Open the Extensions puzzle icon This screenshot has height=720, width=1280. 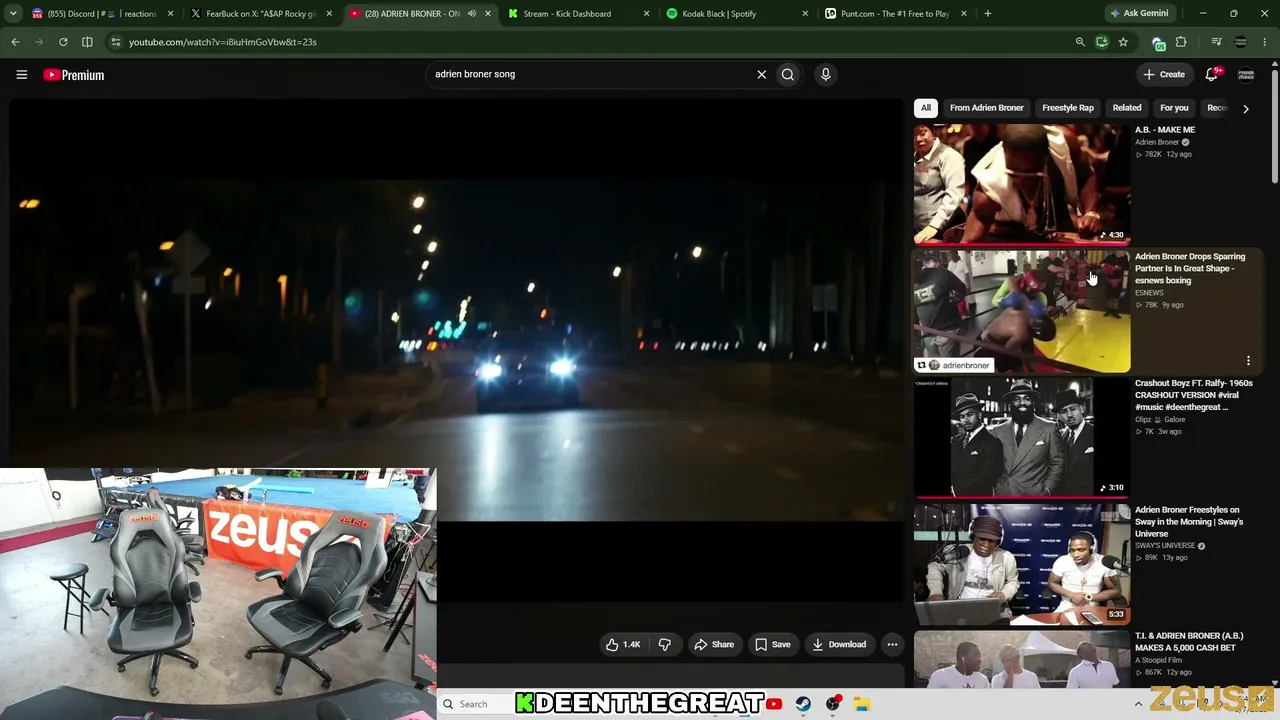pos(1181,42)
